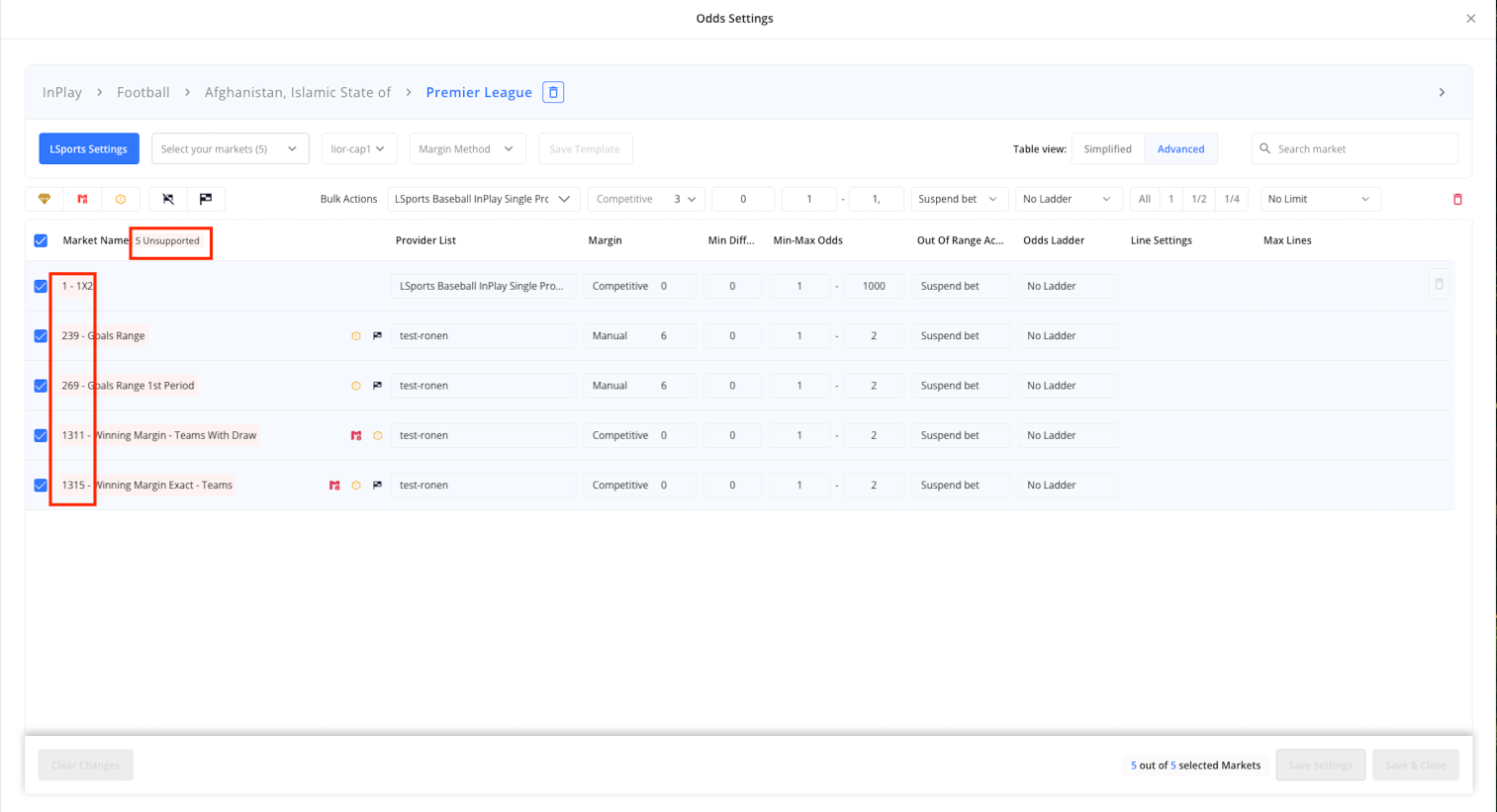Go to Football in the breadcrumb
This screenshot has height=812, width=1497.
point(143,92)
